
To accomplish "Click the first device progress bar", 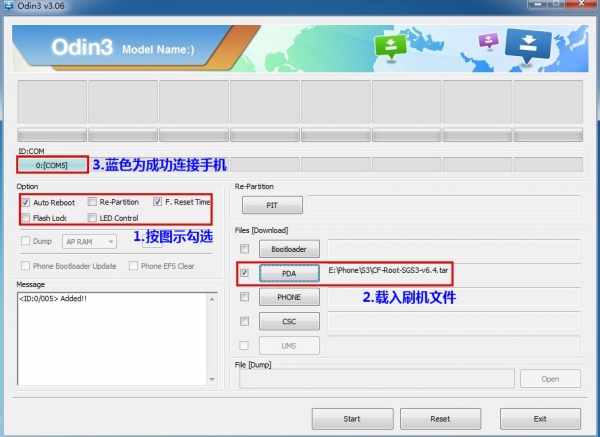I will (x=52, y=135).
